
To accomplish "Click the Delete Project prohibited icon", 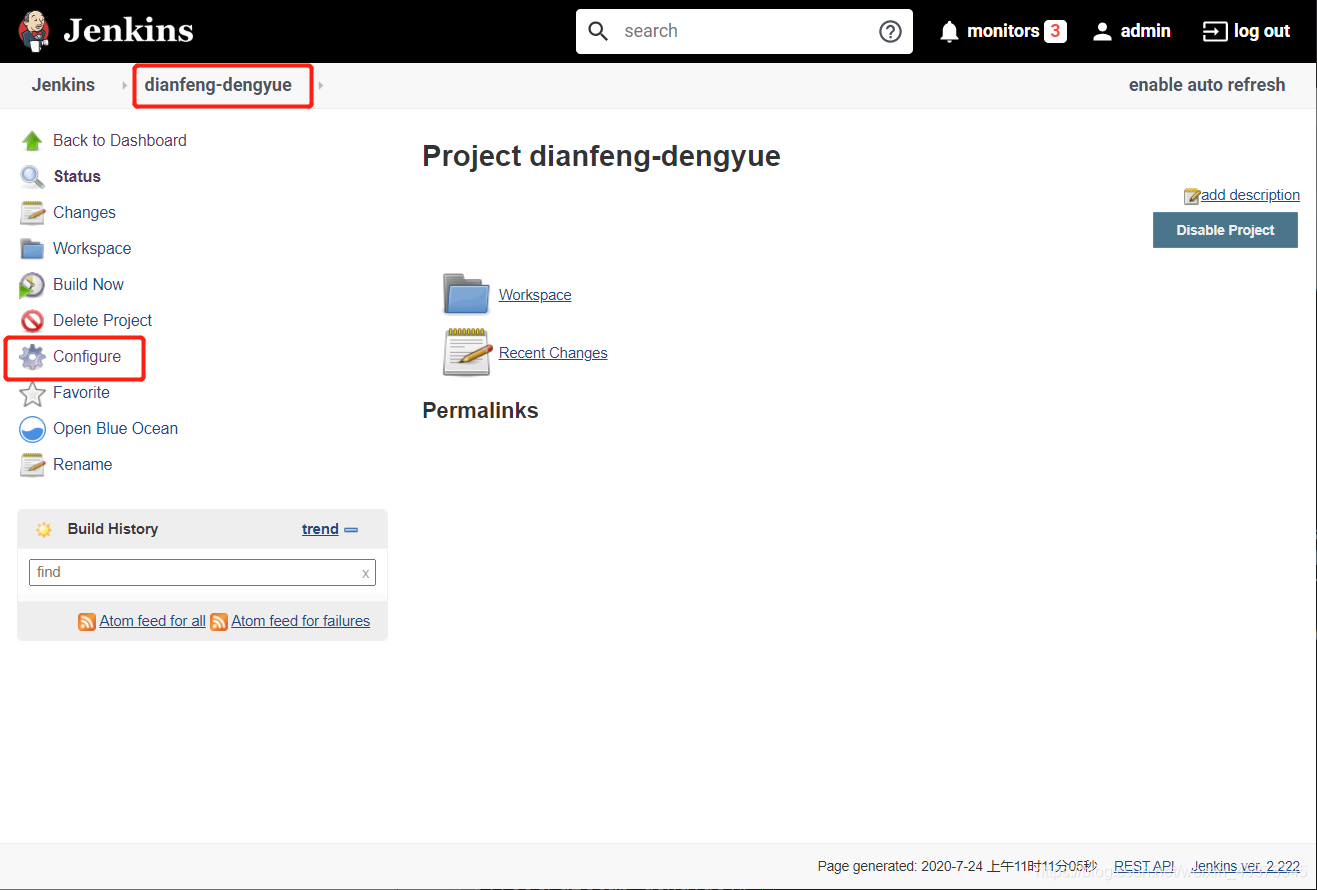I will coord(32,321).
